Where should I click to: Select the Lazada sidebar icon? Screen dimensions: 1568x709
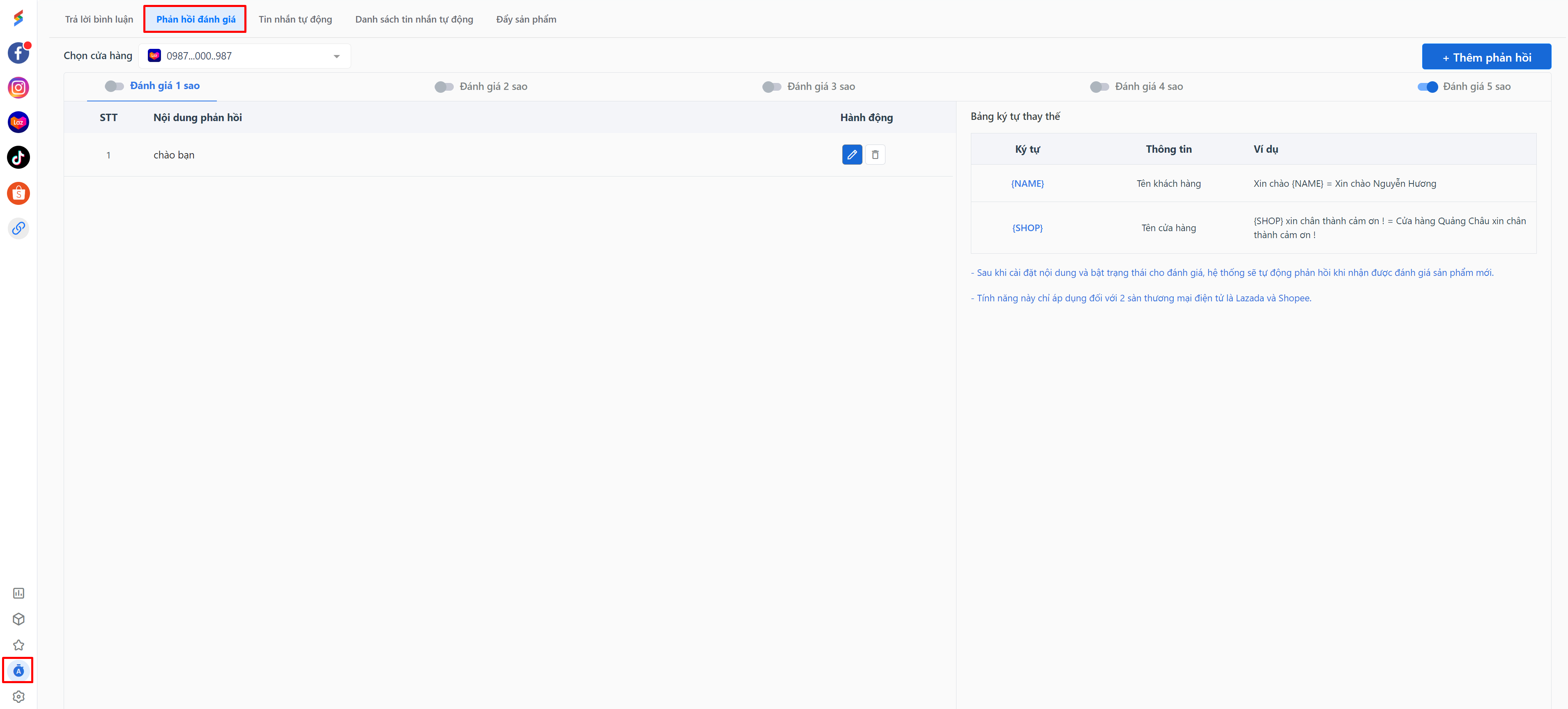(18, 122)
